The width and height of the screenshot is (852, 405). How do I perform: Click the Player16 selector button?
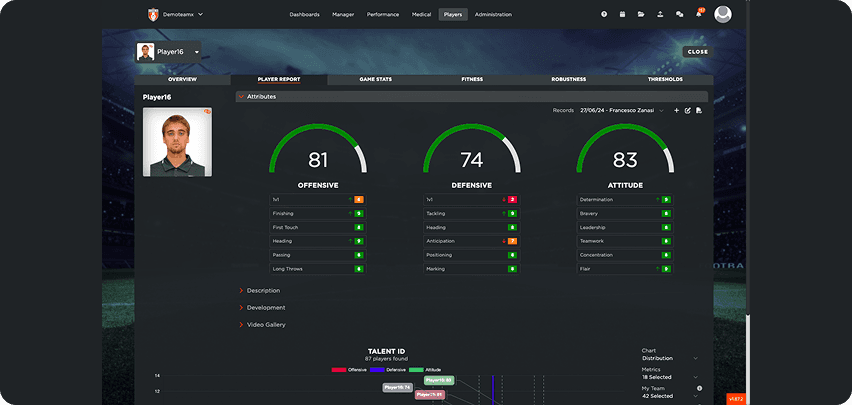pyautogui.click(x=168, y=52)
